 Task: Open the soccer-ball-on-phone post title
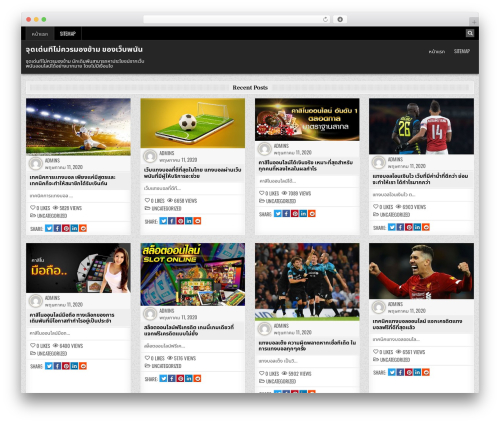coord(192,173)
